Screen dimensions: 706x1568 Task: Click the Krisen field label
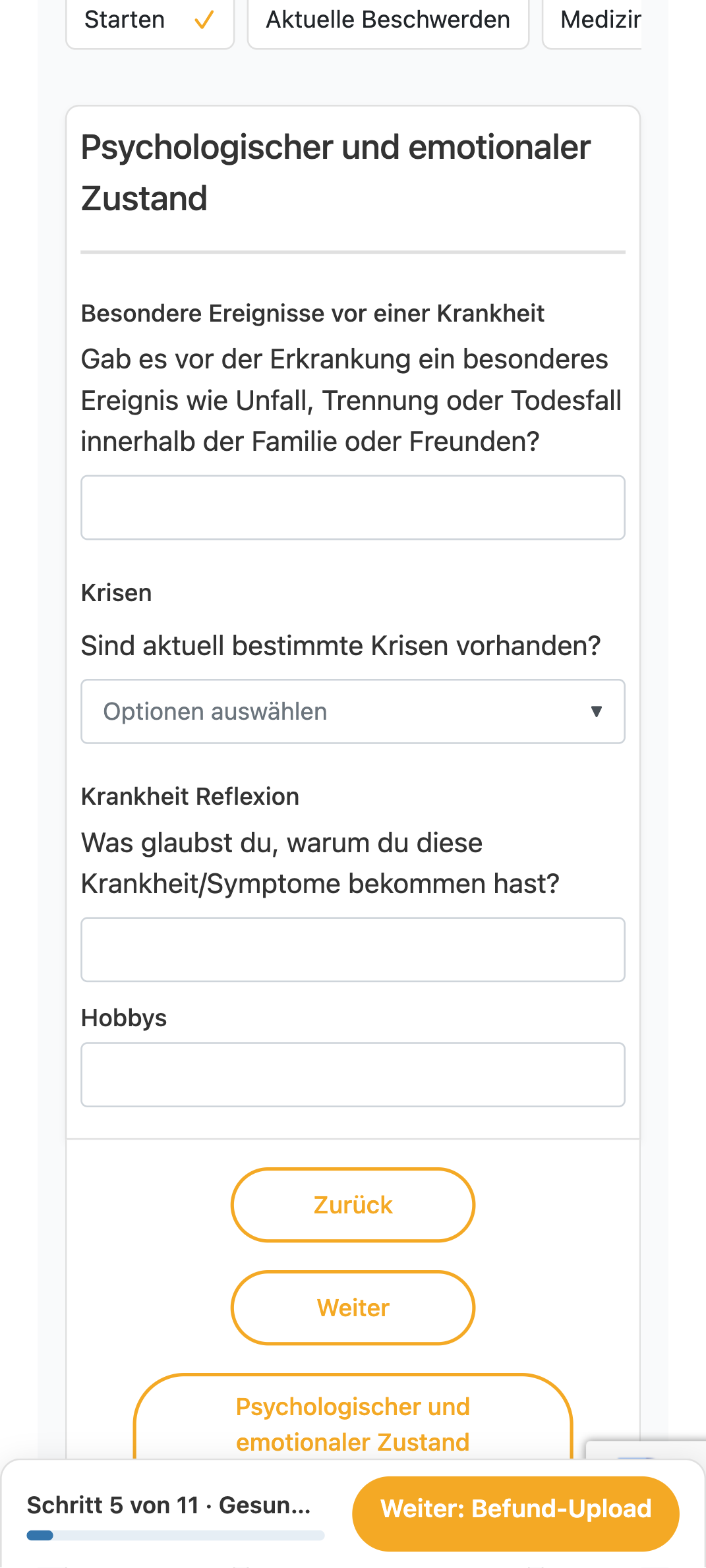[116, 593]
